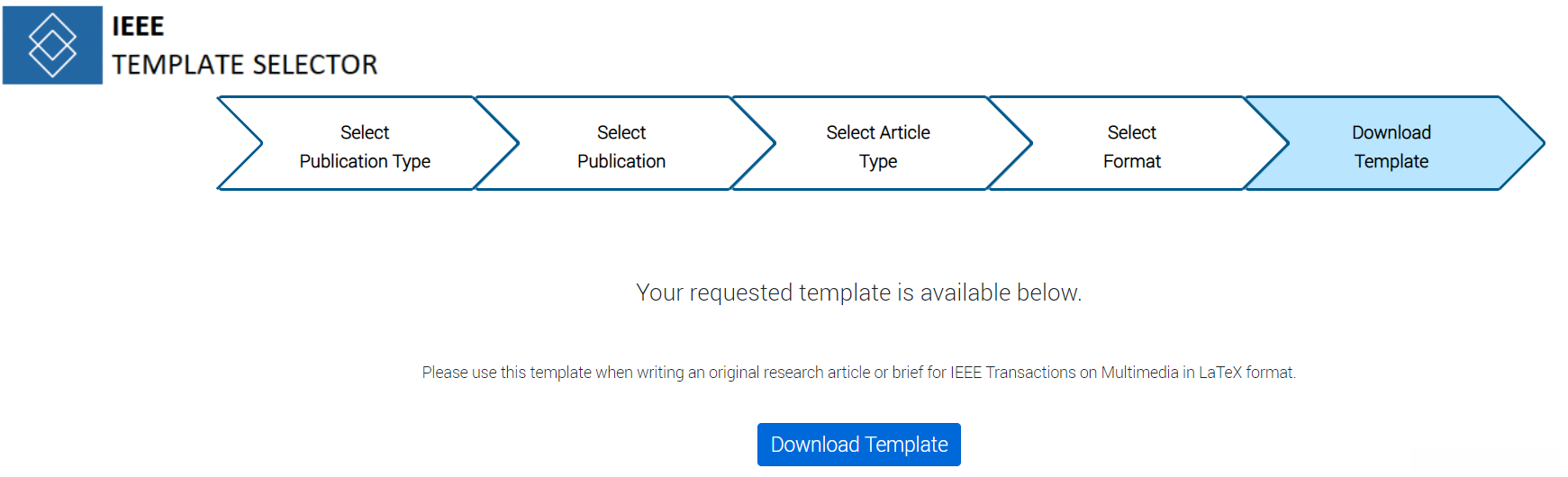
Task: Jump to the Select Format step
Action: pyautogui.click(x=1132, y=146)
